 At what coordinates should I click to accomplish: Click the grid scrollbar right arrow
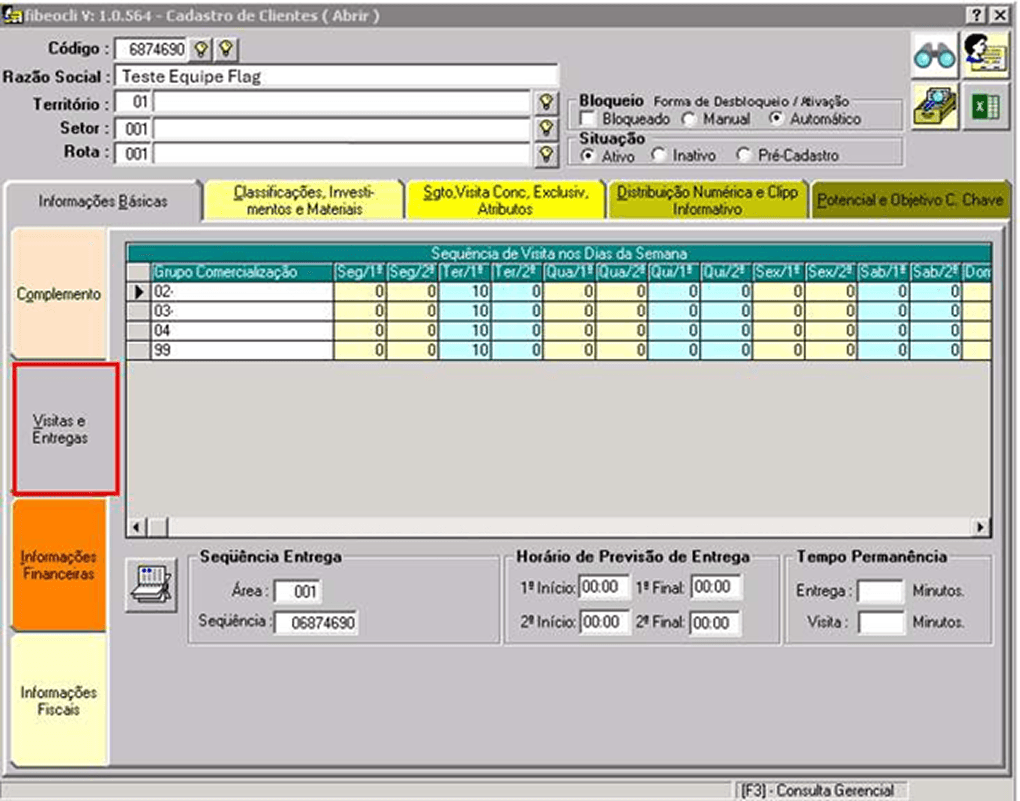tap(981, 526)
